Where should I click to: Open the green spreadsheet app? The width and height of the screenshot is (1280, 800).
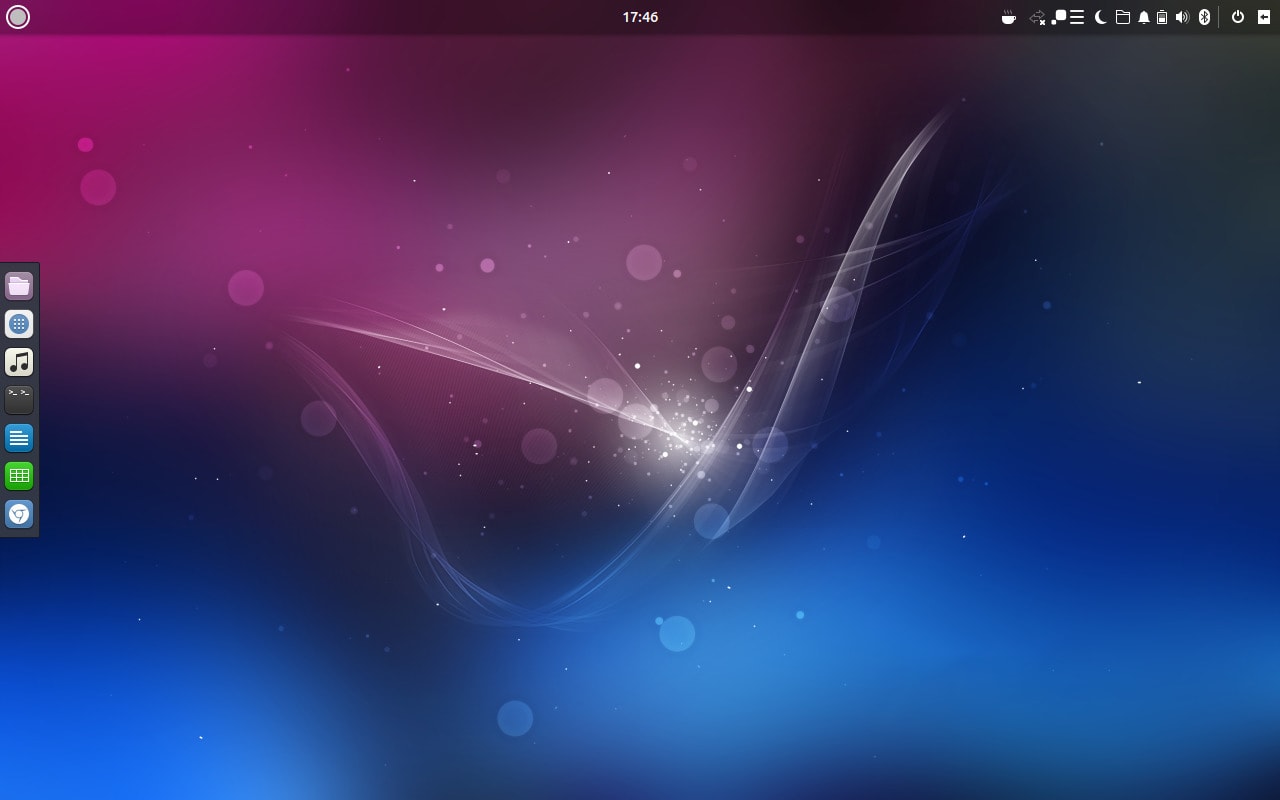point(19,476)
